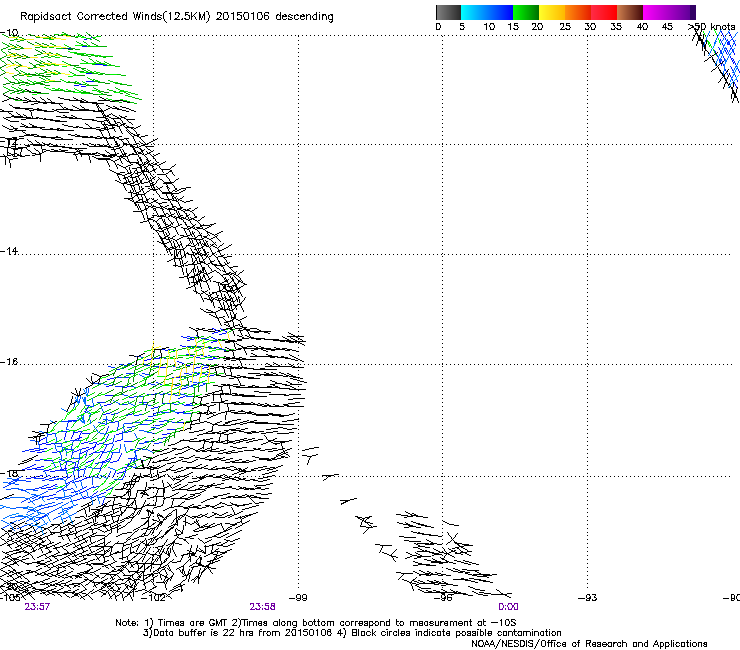
Task: Click the purple 45-50 knots legend swatch
Action: point(682,12)
